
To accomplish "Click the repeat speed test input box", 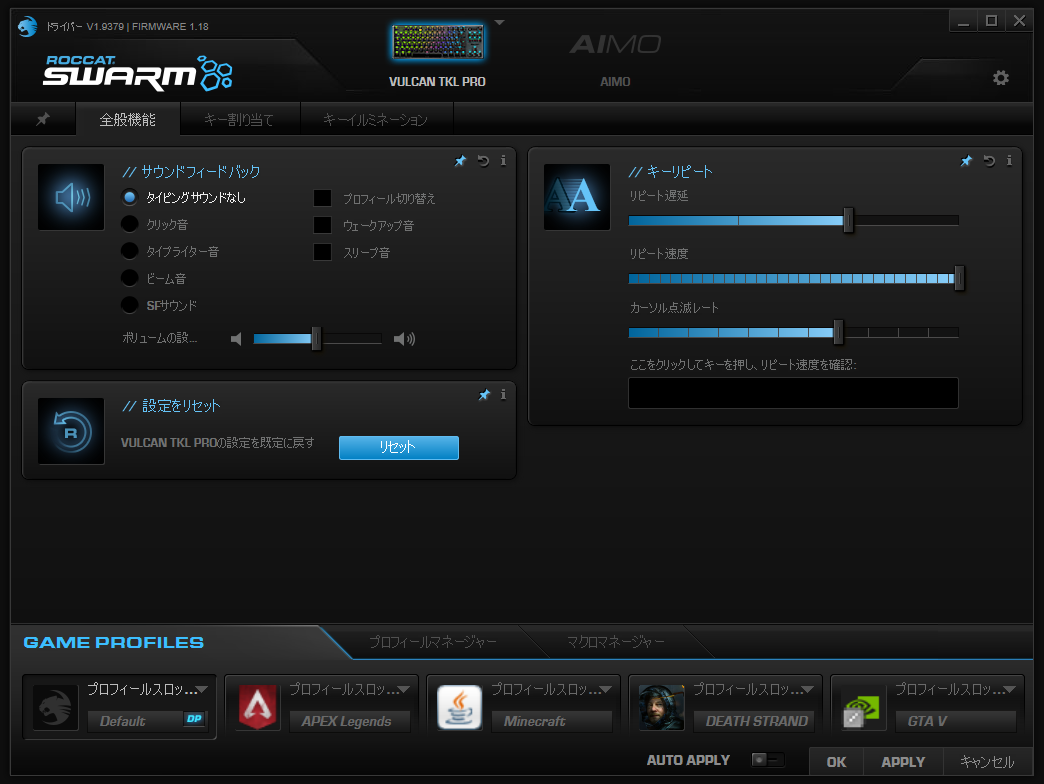I will click(x=793, y=393).
